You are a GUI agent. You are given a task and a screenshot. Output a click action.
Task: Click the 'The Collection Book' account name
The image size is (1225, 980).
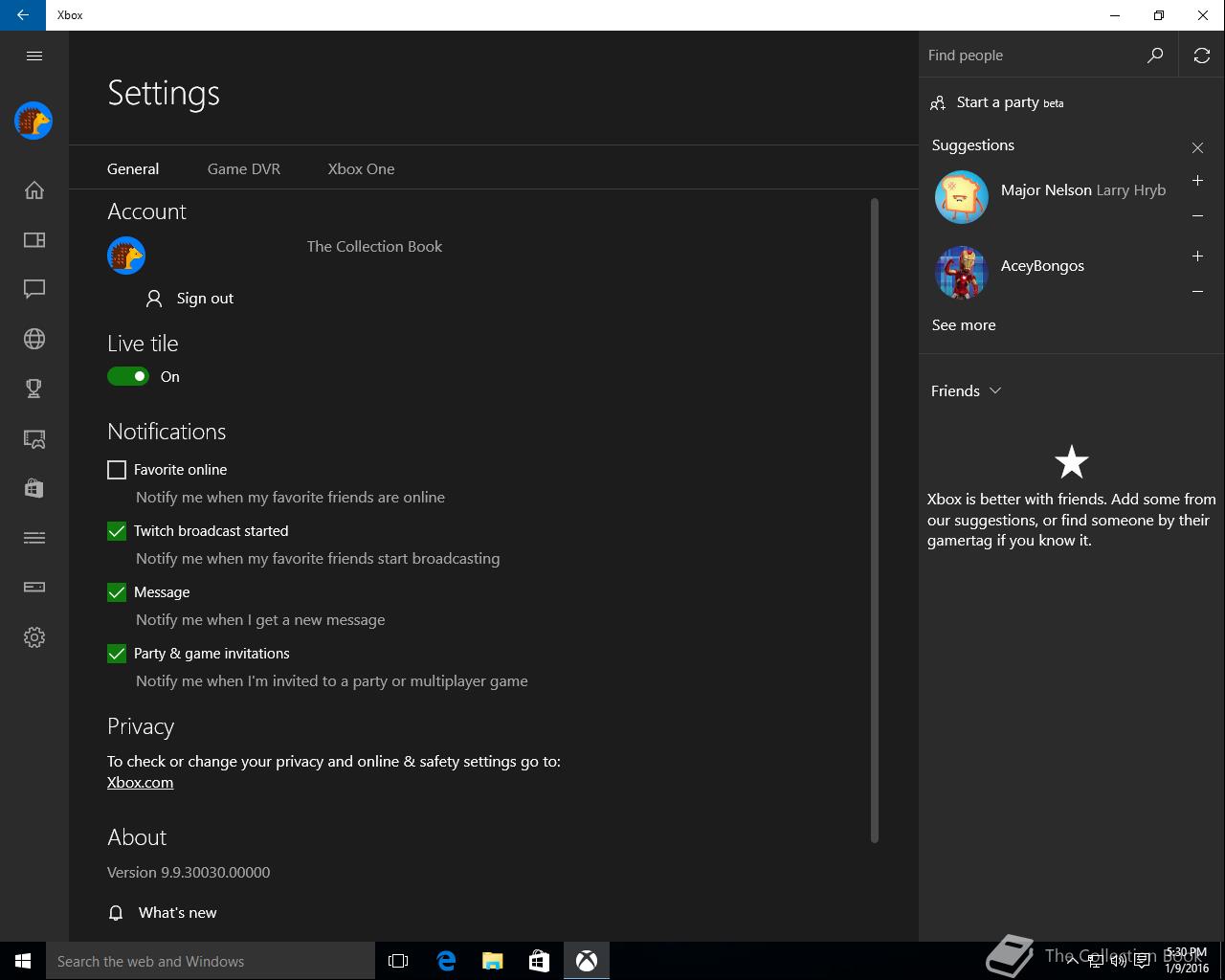374,246
